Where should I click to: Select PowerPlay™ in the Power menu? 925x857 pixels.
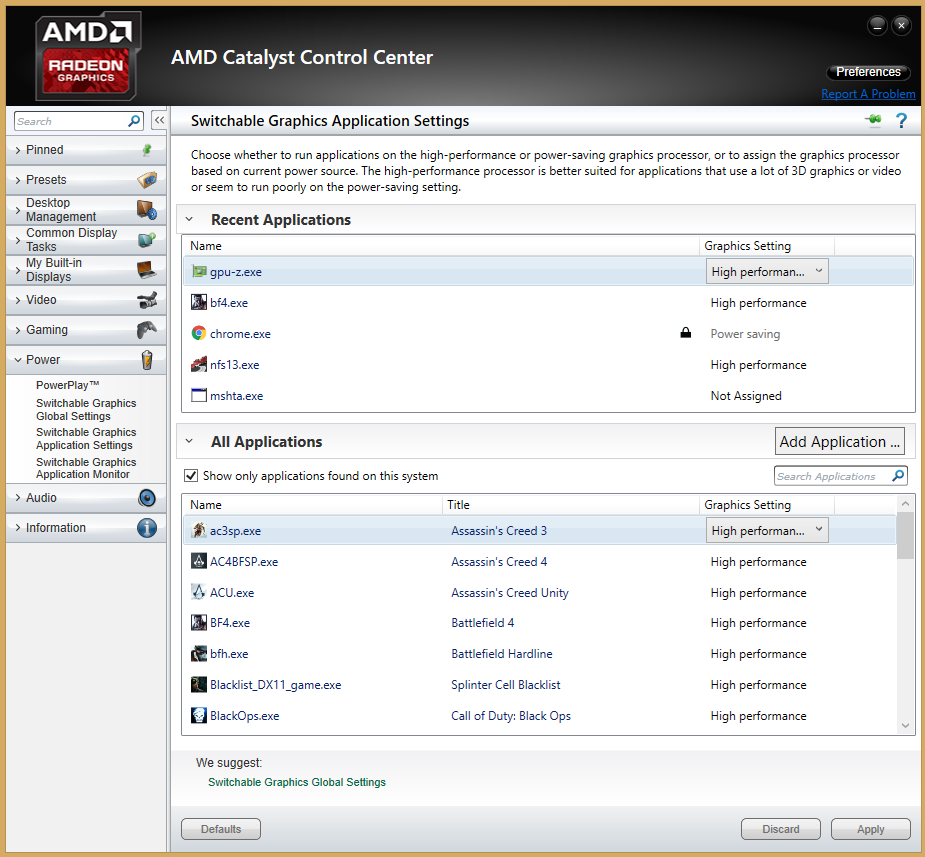[x=68, y=385]
